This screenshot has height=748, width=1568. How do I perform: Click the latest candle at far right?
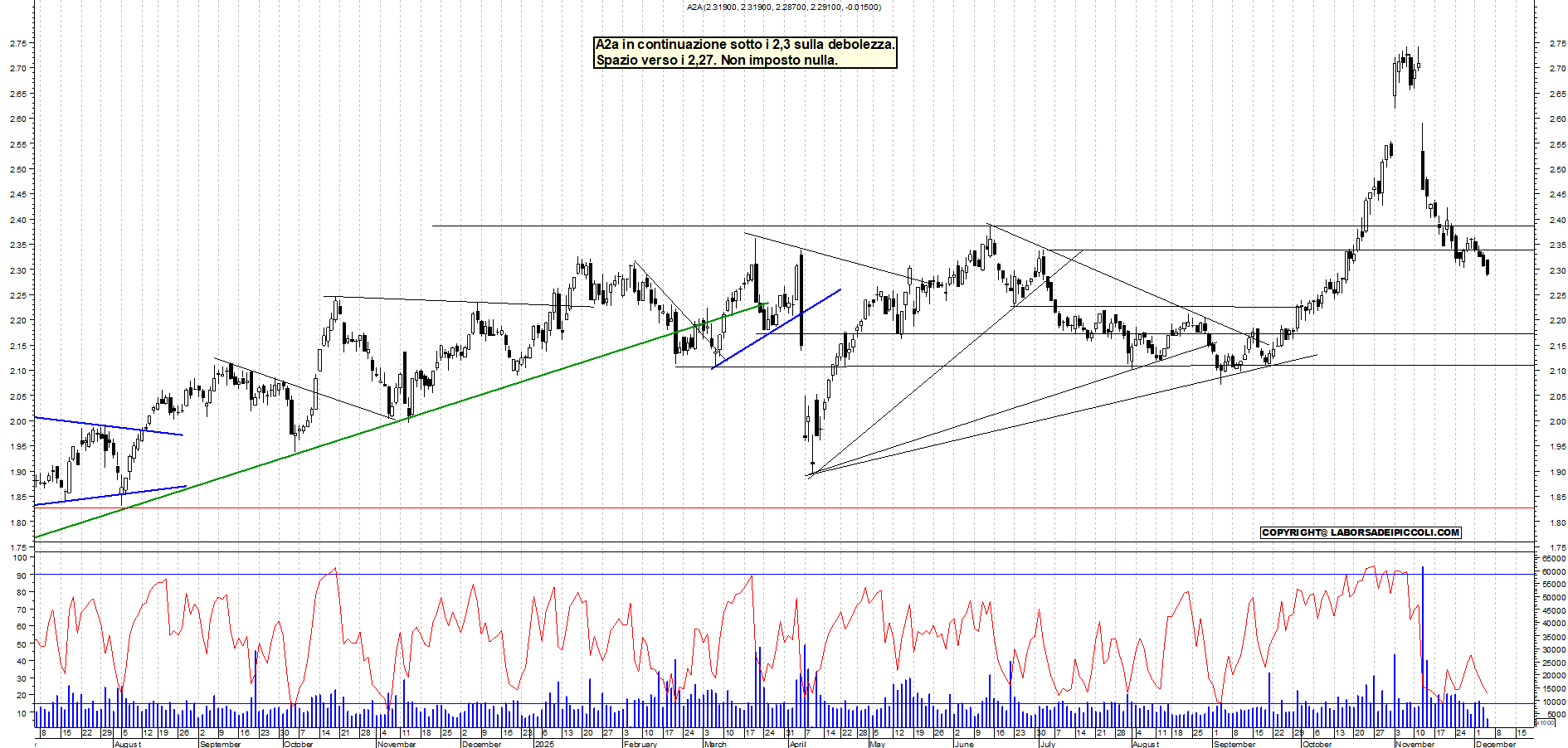click(1488, 266)
